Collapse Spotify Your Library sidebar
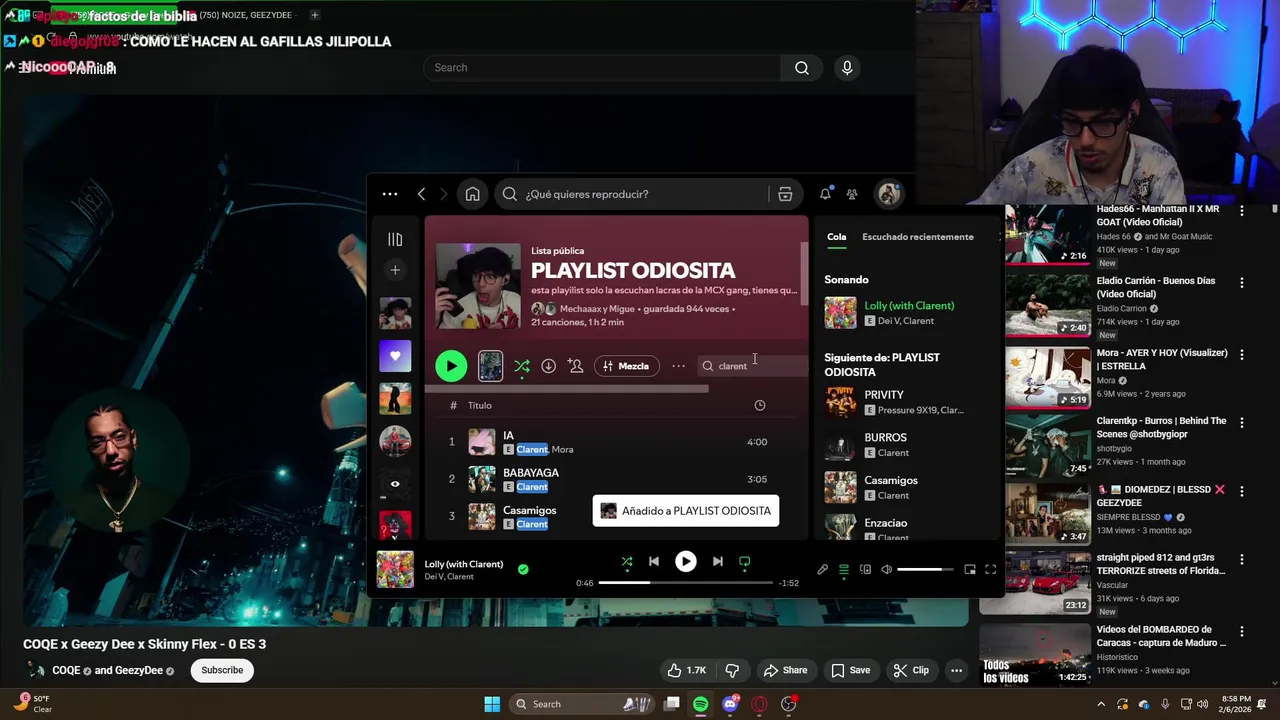This screenshot has height=720, width=1280. 395,239
